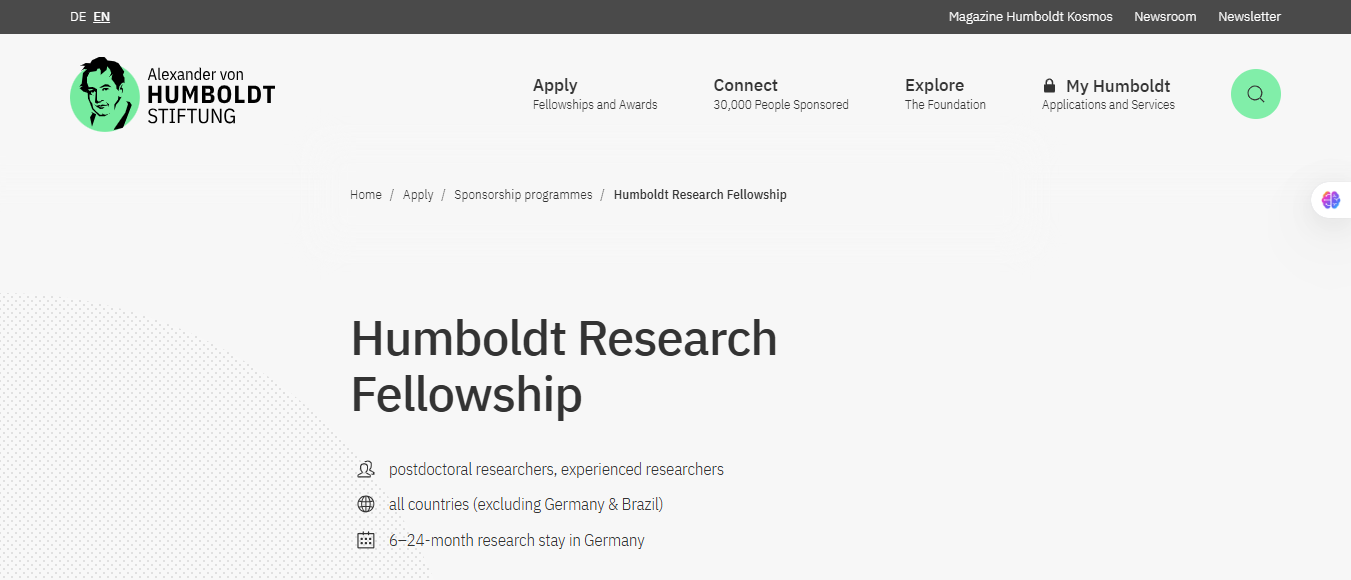Click Apply in the breadcrumb trail
Image resolution: width=1351 pixels, height=580 pixels.
click(x=418, y=195)
